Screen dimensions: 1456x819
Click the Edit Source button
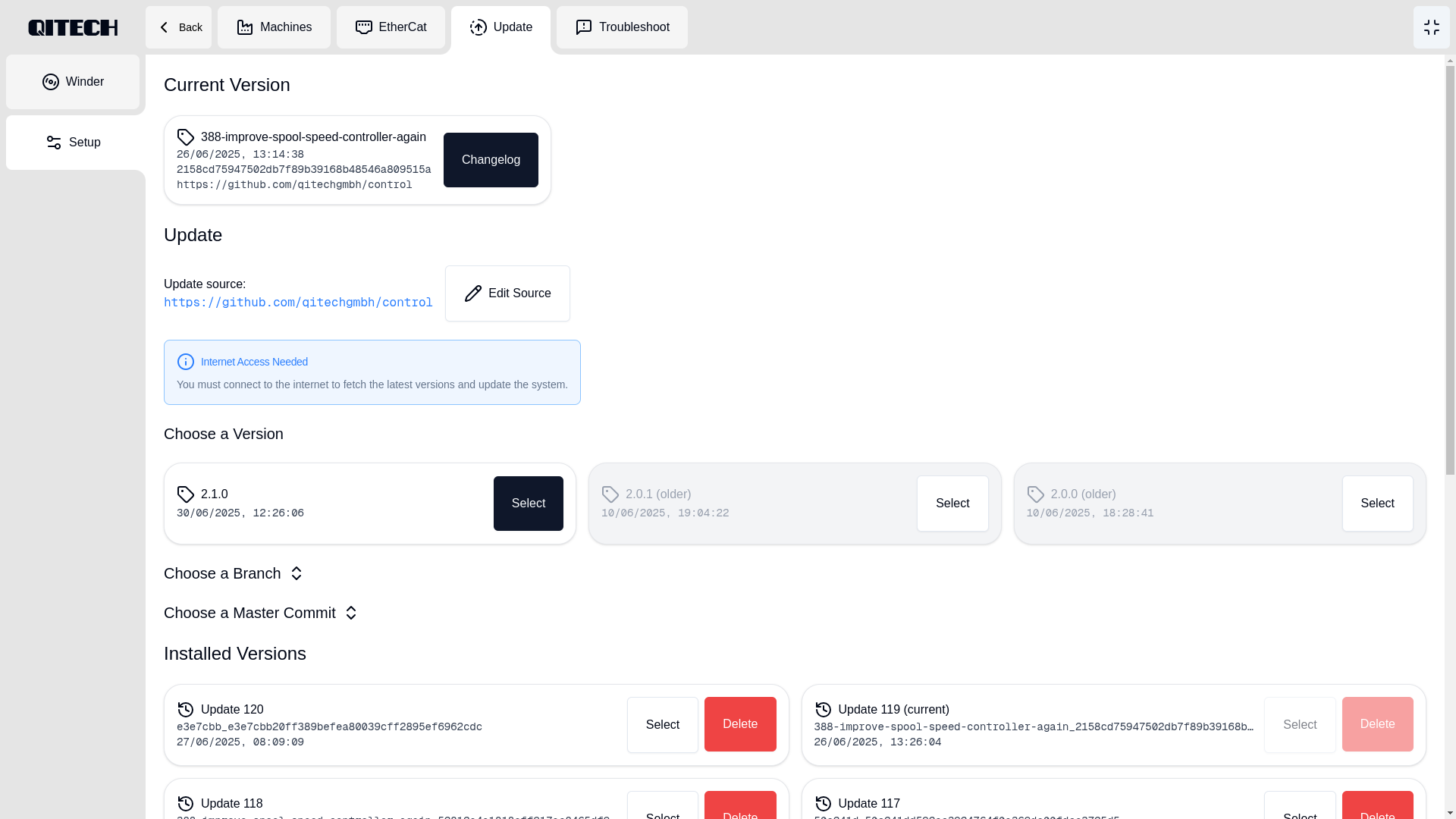point(507,293)
